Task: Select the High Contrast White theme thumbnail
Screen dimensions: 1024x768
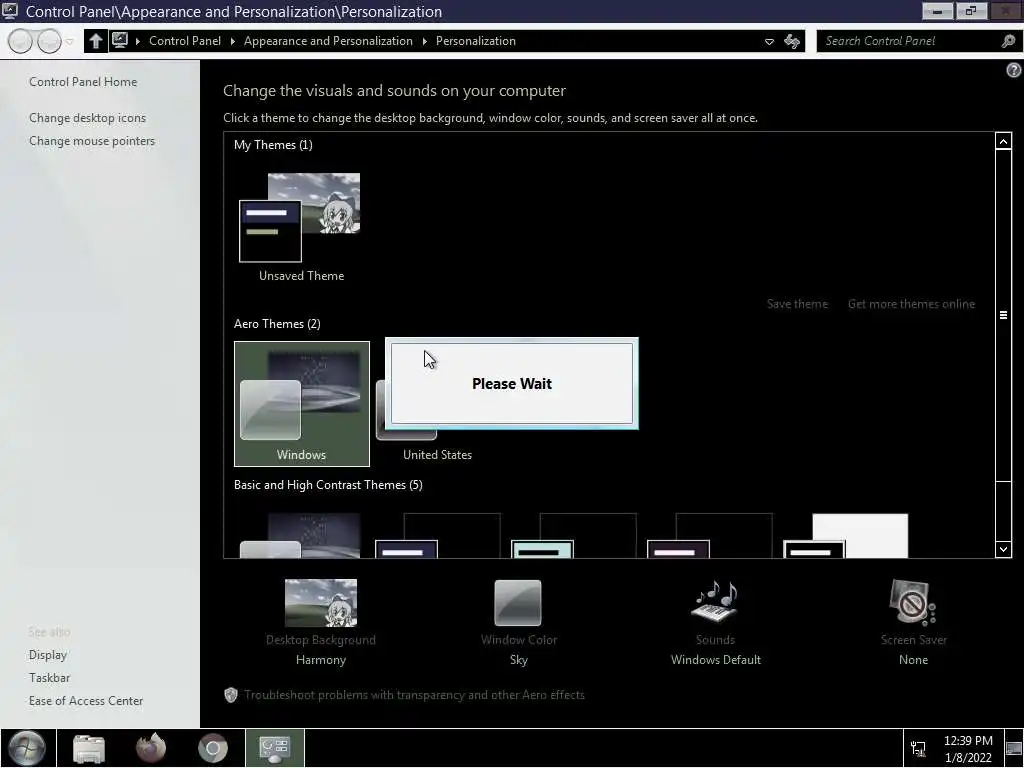Action: [846, 536]
